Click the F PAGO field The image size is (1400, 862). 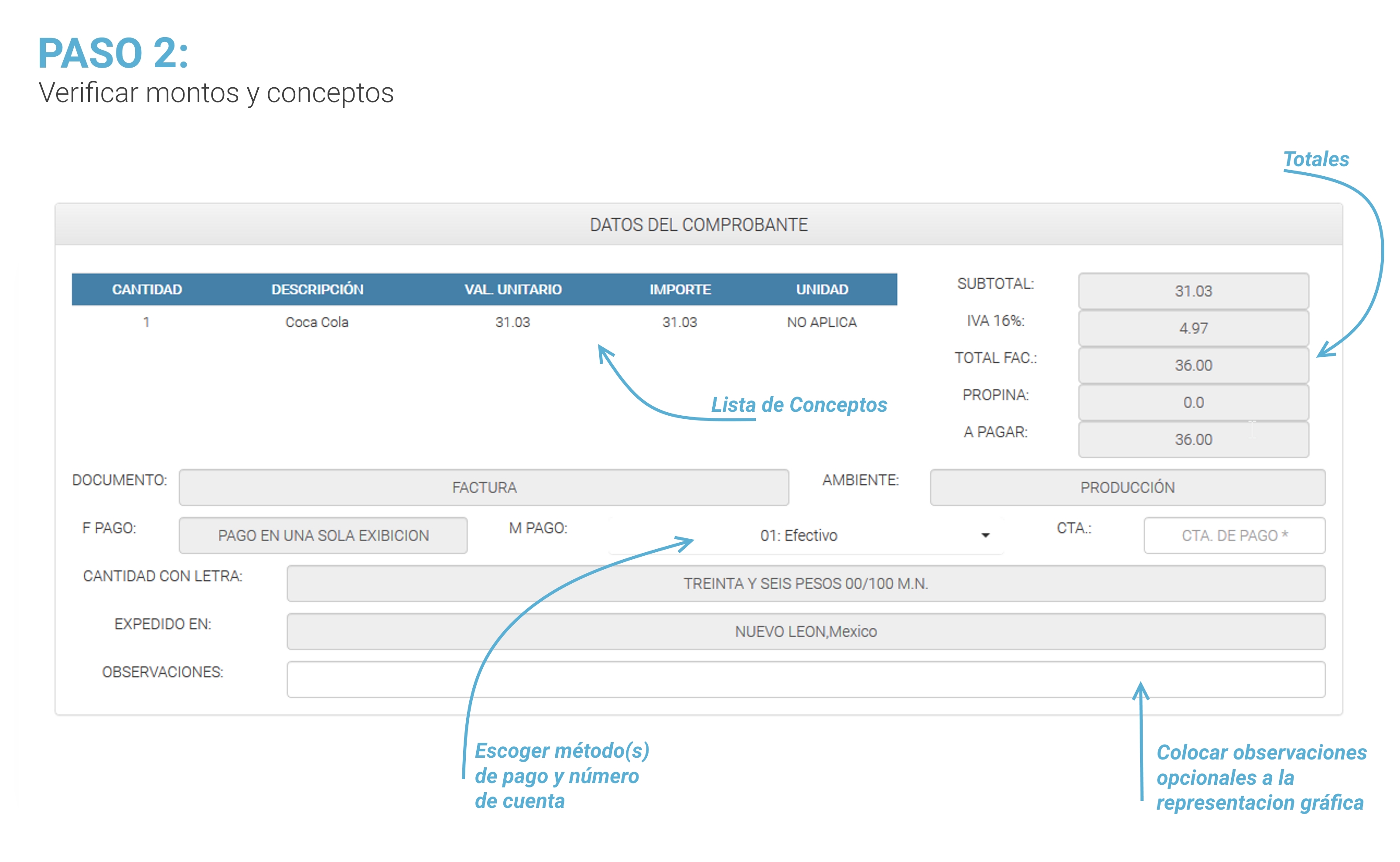point(322,535)
